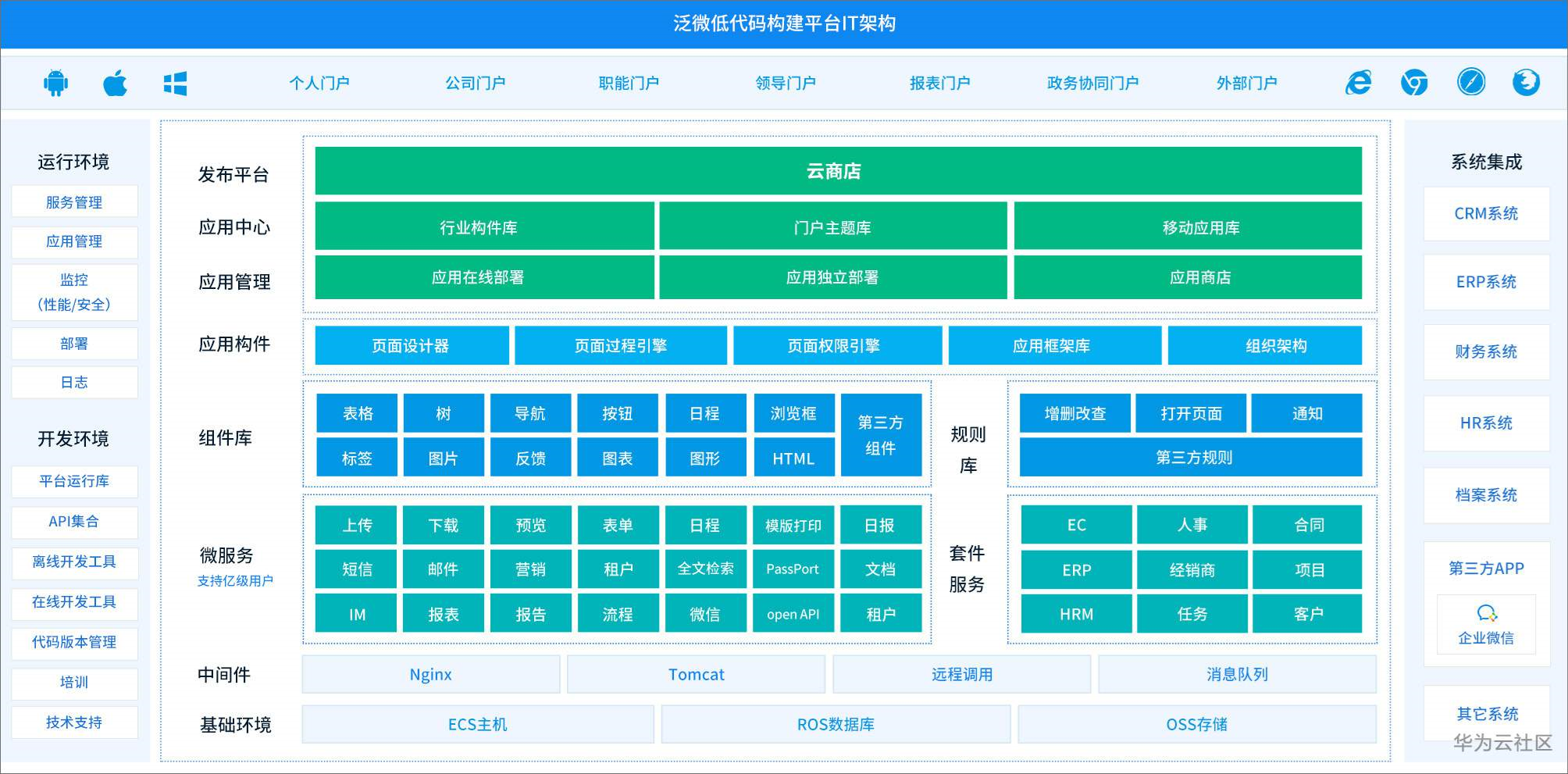Viewport: 1568px width, 774px height.
Task: Open the 个人门户 portal tab
Action: point(319,83)
